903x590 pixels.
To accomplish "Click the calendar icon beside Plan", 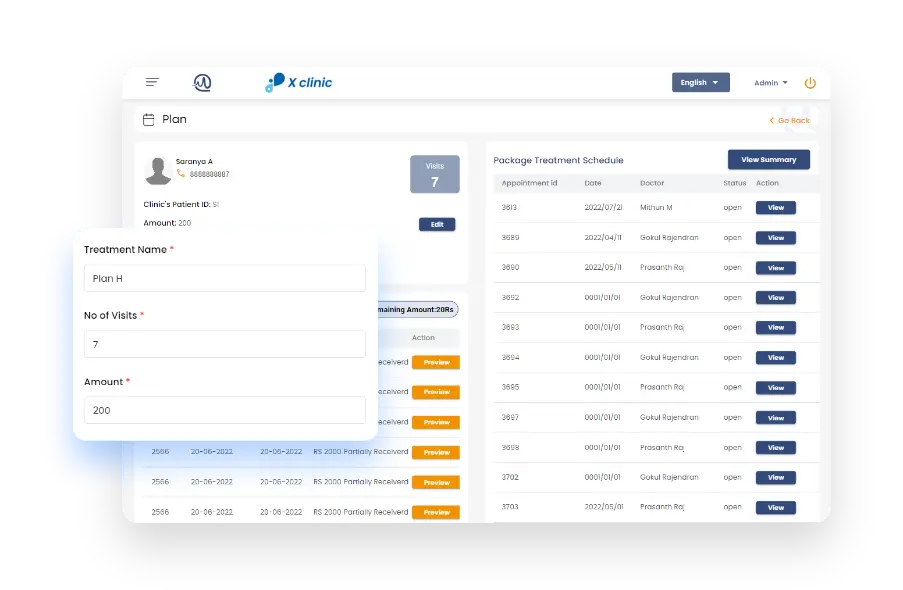I will coord(149,120).
